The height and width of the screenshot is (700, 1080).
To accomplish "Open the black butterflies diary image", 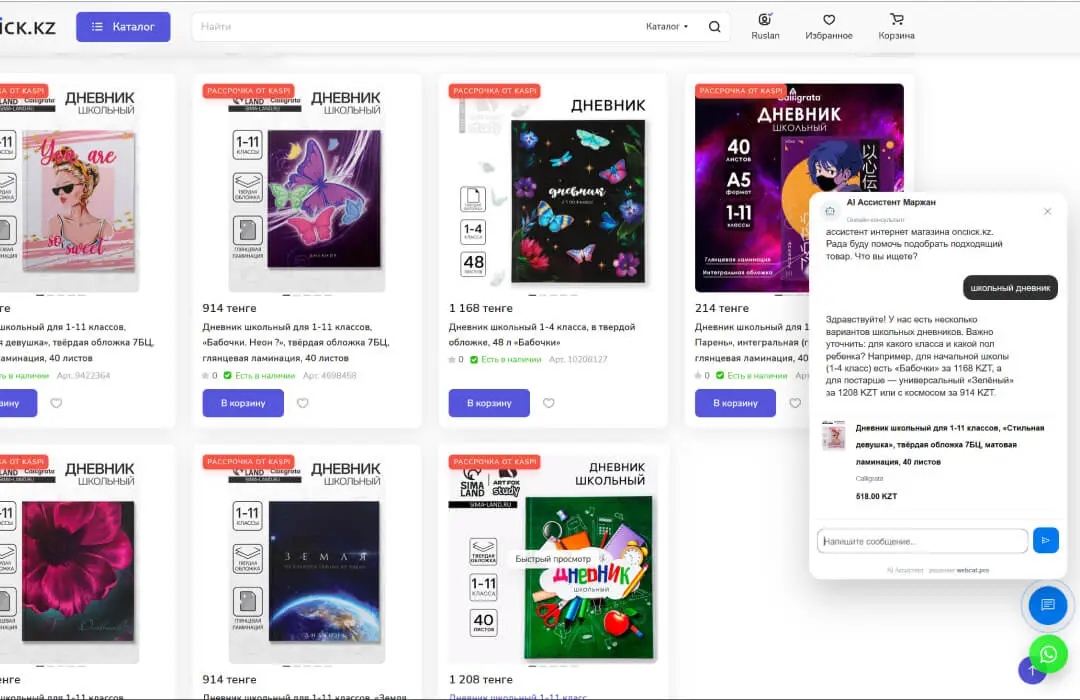I will (553, 188).
